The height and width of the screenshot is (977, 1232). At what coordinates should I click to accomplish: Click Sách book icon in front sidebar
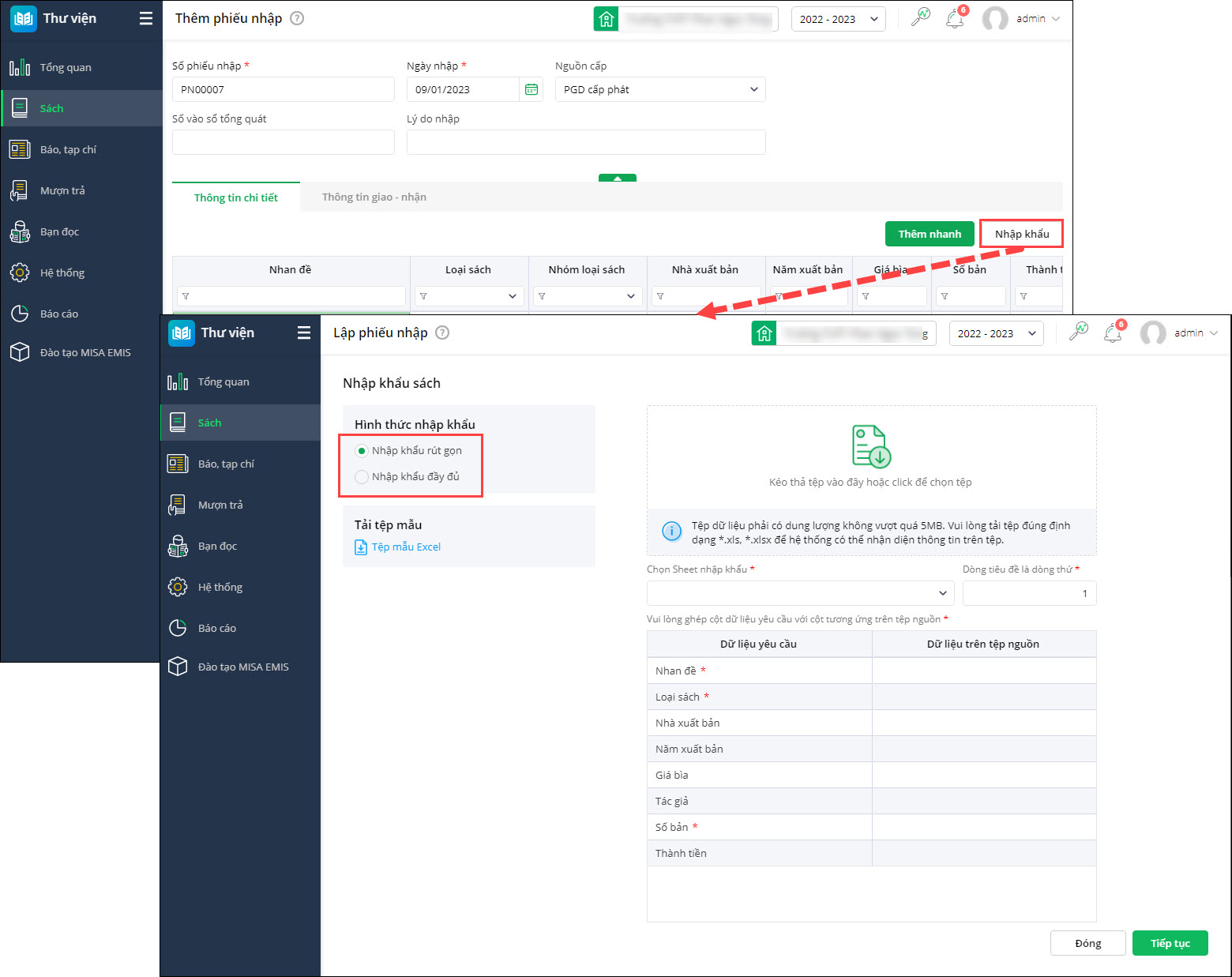(x=178, y=423)
